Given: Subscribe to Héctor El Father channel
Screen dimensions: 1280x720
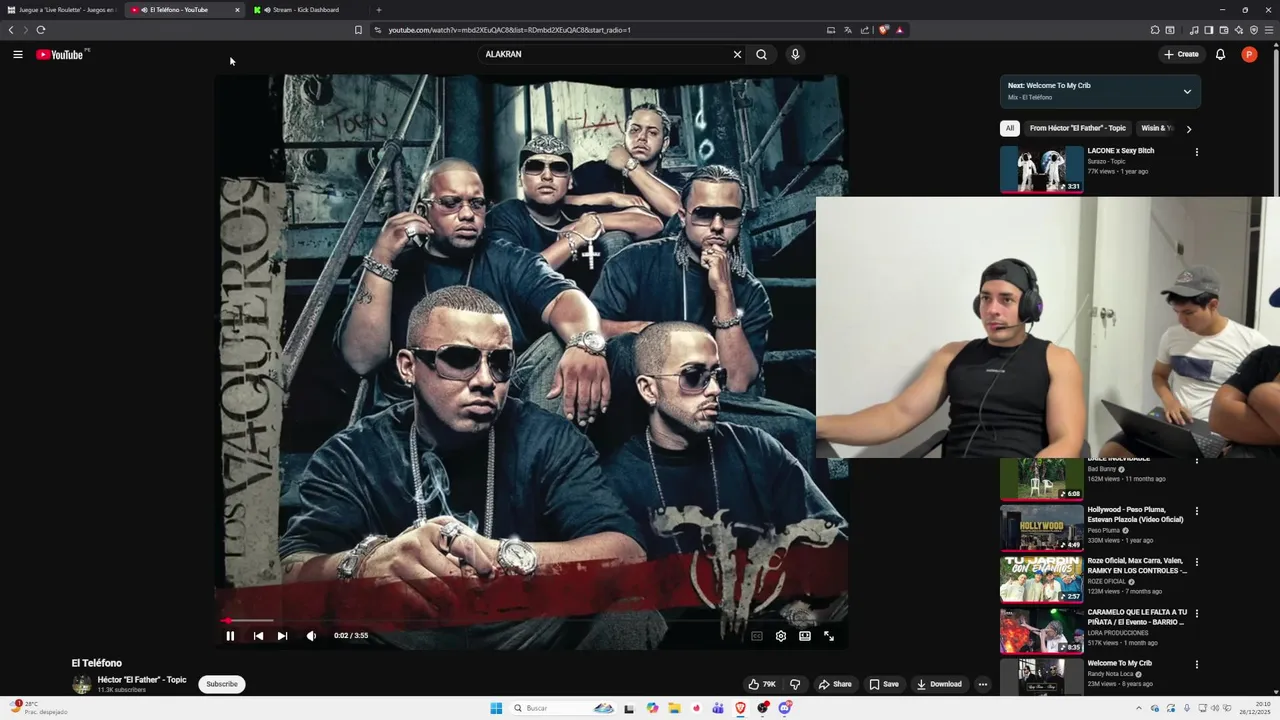Looking at the screenshot, I should (x=222, y=684).
